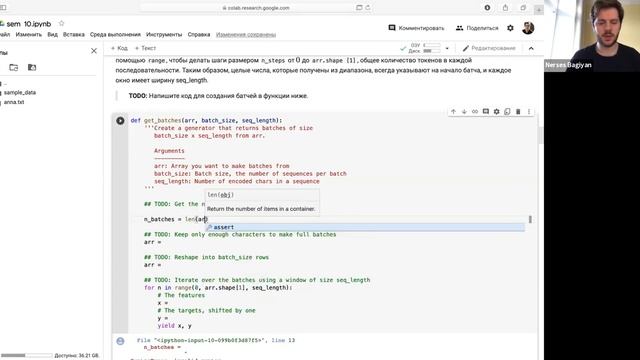Mirror the cell in a tab
The image size is (640, 360).
pos(507,111)
